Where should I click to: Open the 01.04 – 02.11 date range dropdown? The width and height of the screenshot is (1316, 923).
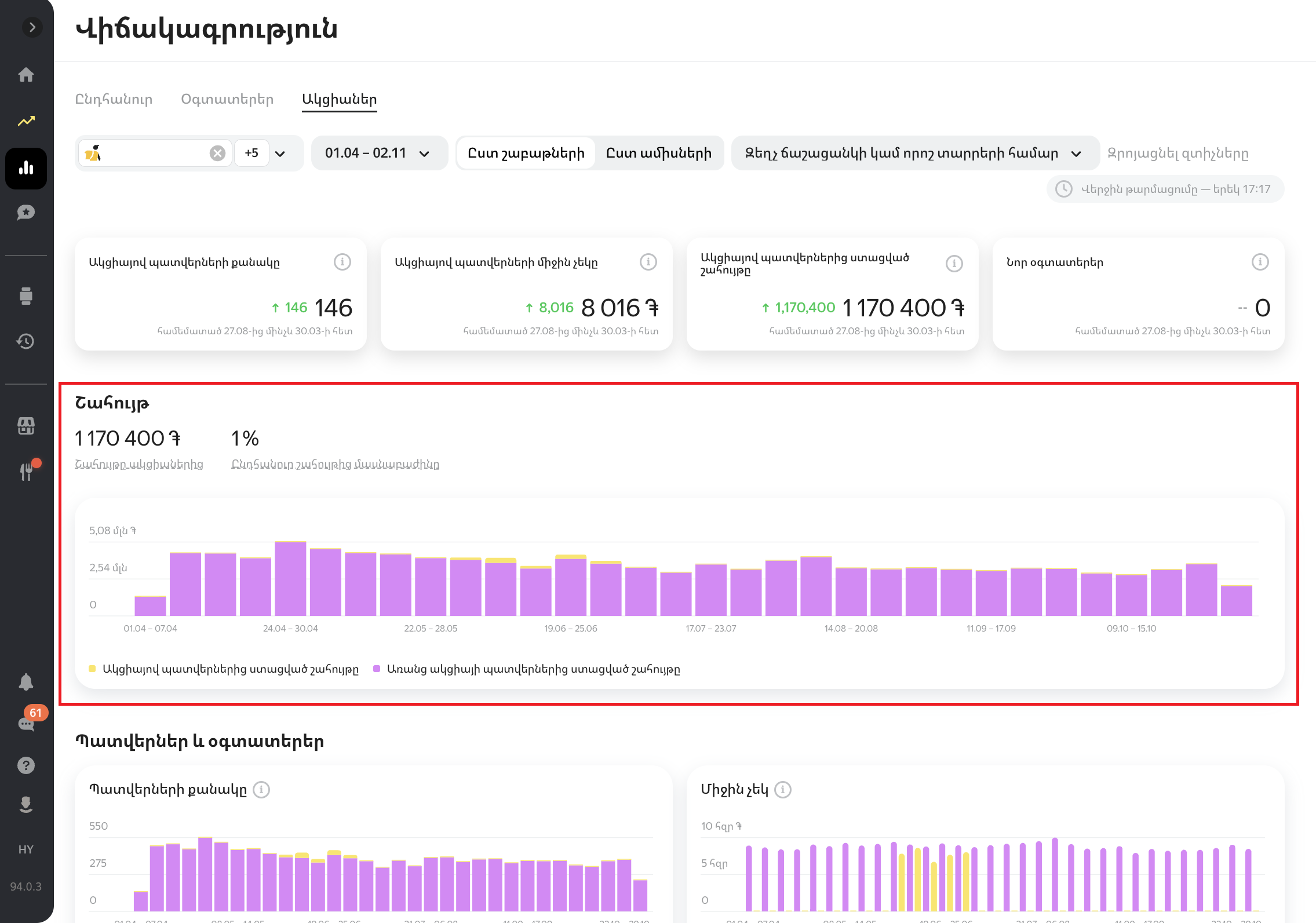tap(378, 154)
